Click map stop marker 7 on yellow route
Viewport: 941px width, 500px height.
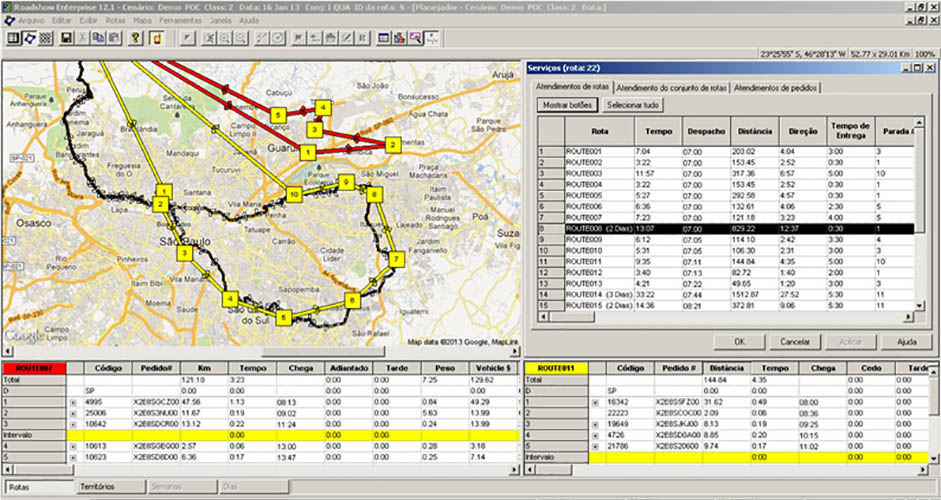tap(397, 259)
